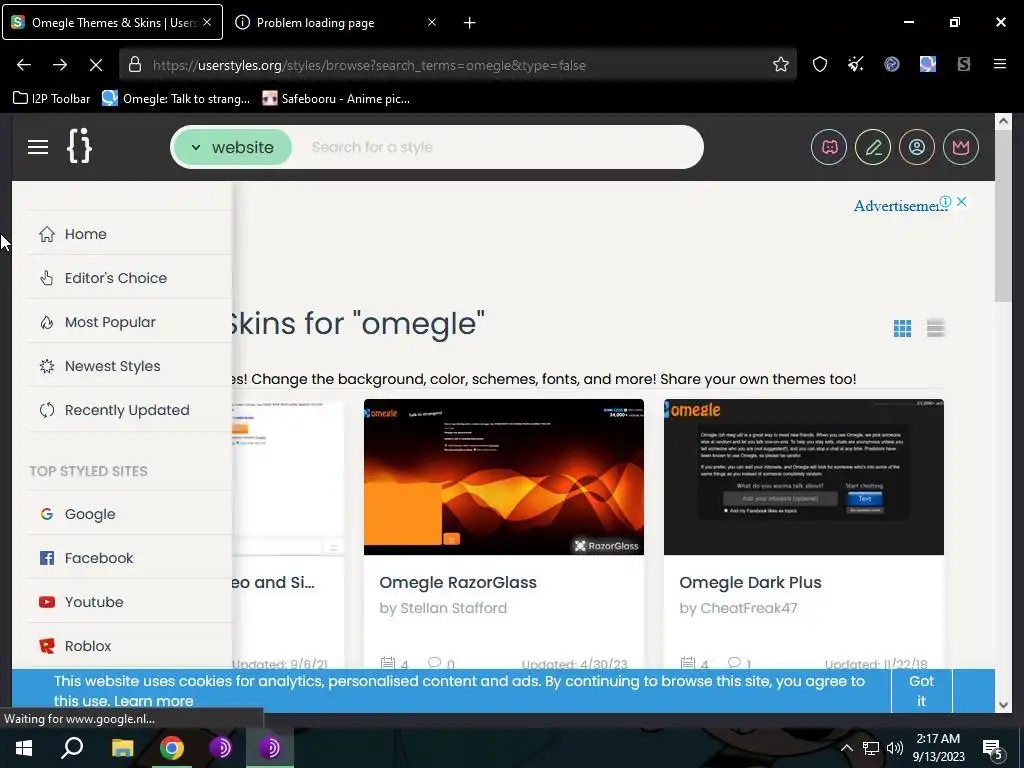
Task: Open the Safebooru bookmark
Action: 336,99
